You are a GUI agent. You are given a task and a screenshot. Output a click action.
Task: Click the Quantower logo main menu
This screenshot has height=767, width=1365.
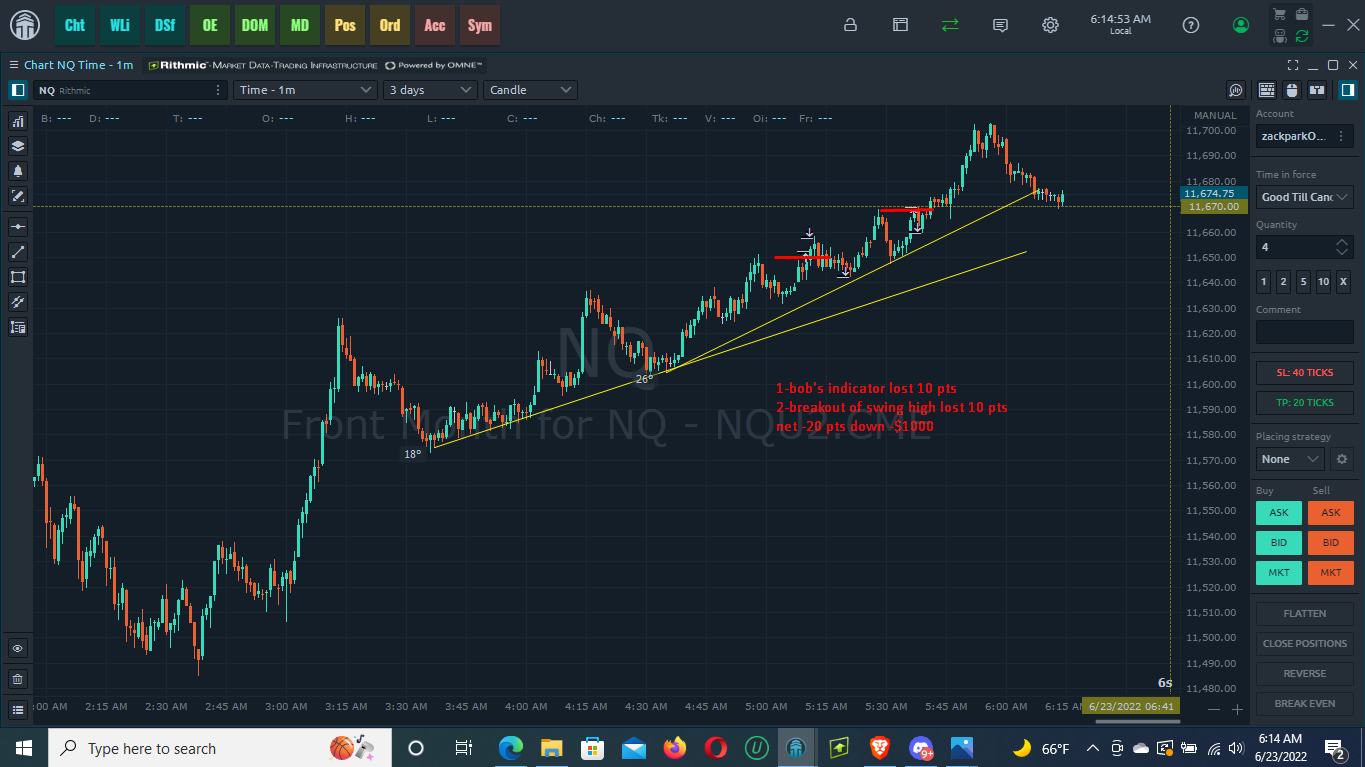(25, 25)
